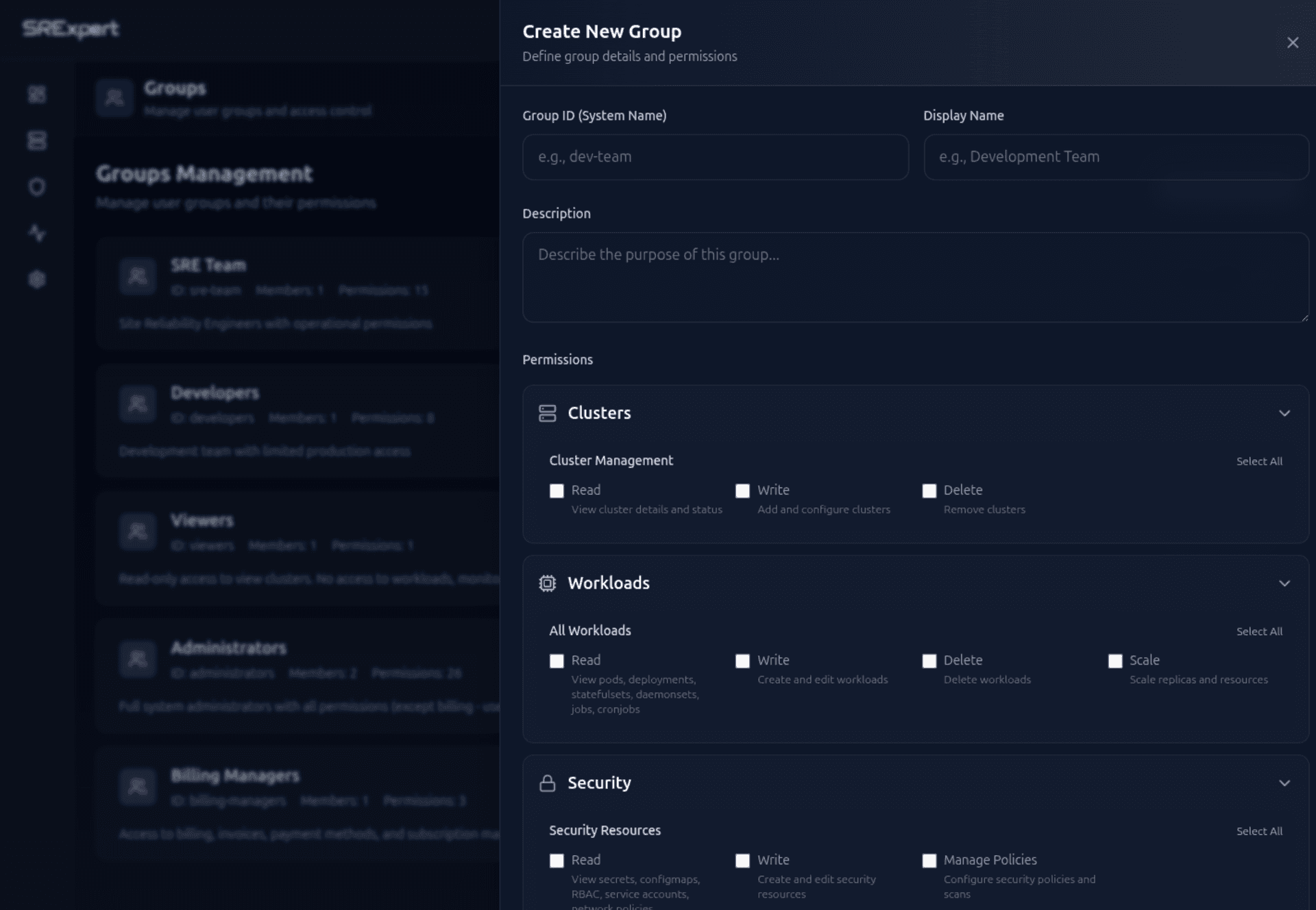Click the CPU icon beside Workloads heading
The height and width of the screenshot is (910, 1316).
pyautogui.click(x=548, y=582)
